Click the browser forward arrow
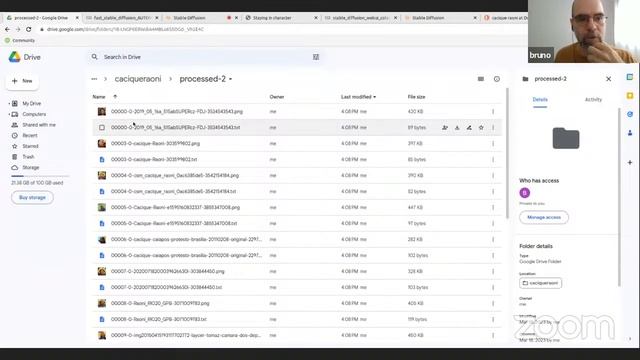The width and height of the screenshot is (640, 360). click(18, 29)
